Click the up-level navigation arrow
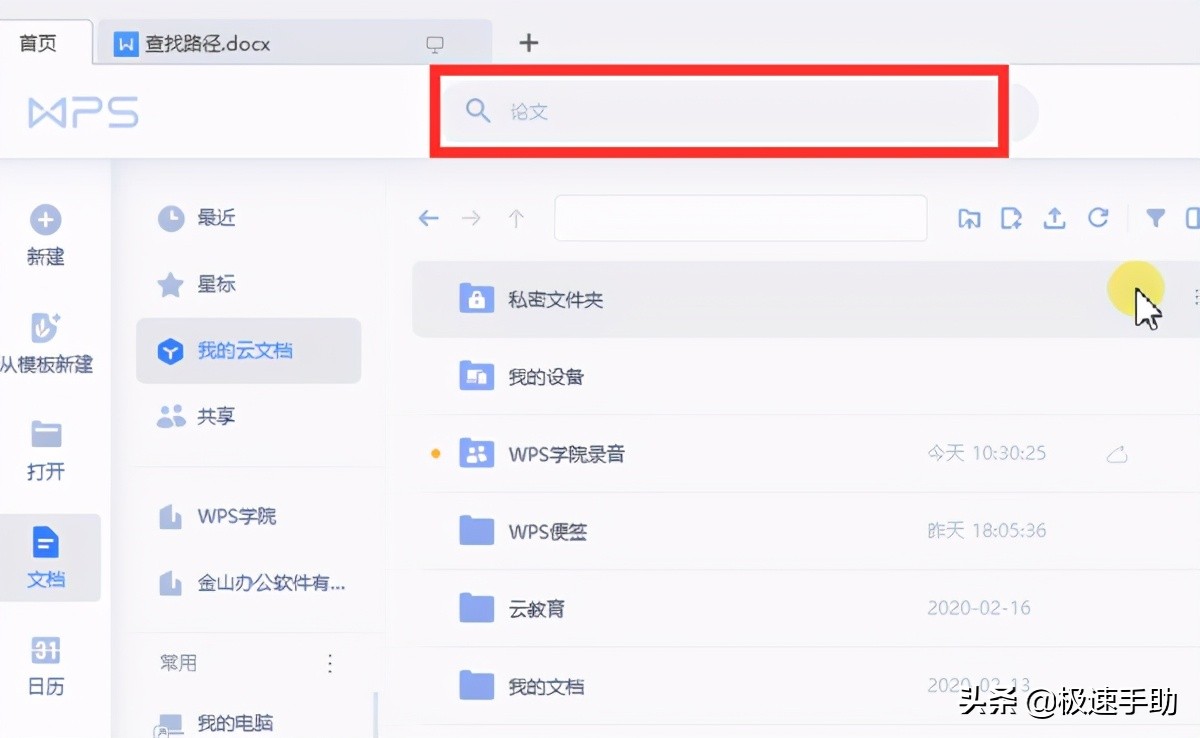 516,217
